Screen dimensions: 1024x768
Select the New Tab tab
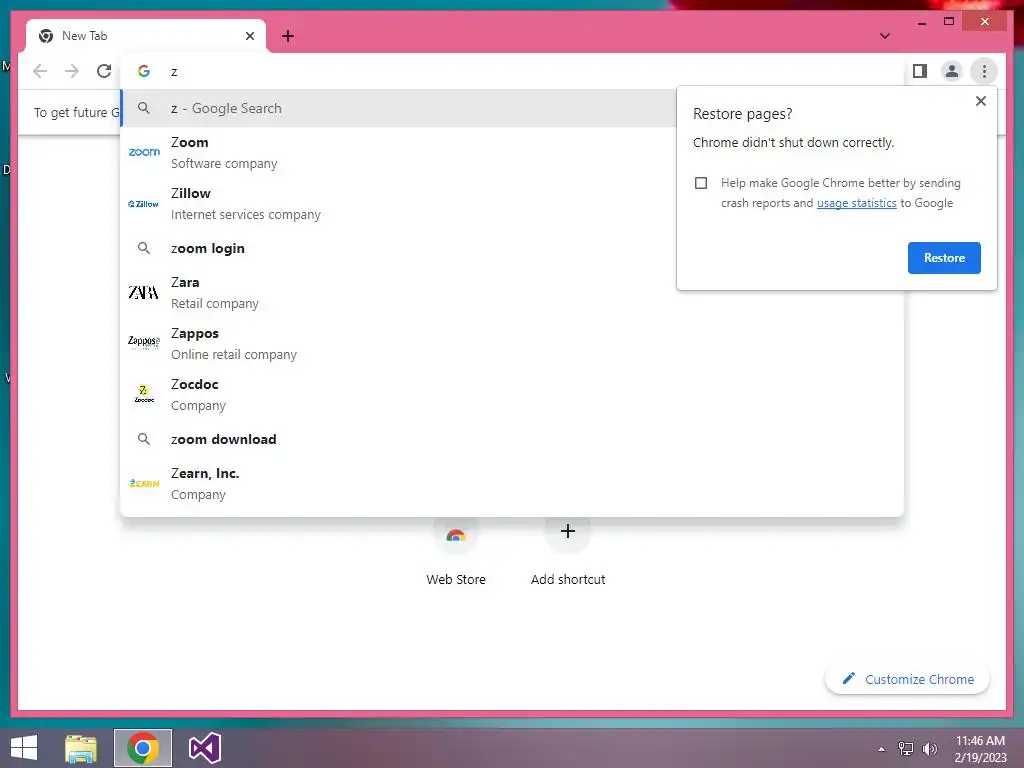tap(146, 36)
